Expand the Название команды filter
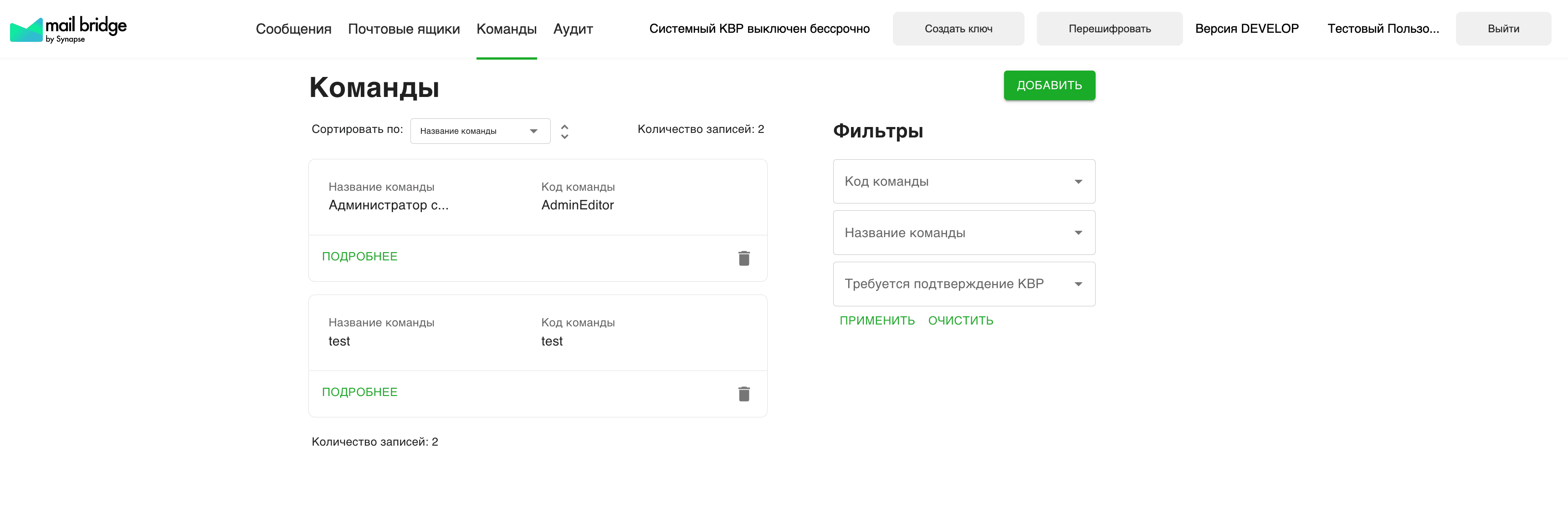Image resolution: width=1568 pixels, height=518 pixels. [963, 233]
